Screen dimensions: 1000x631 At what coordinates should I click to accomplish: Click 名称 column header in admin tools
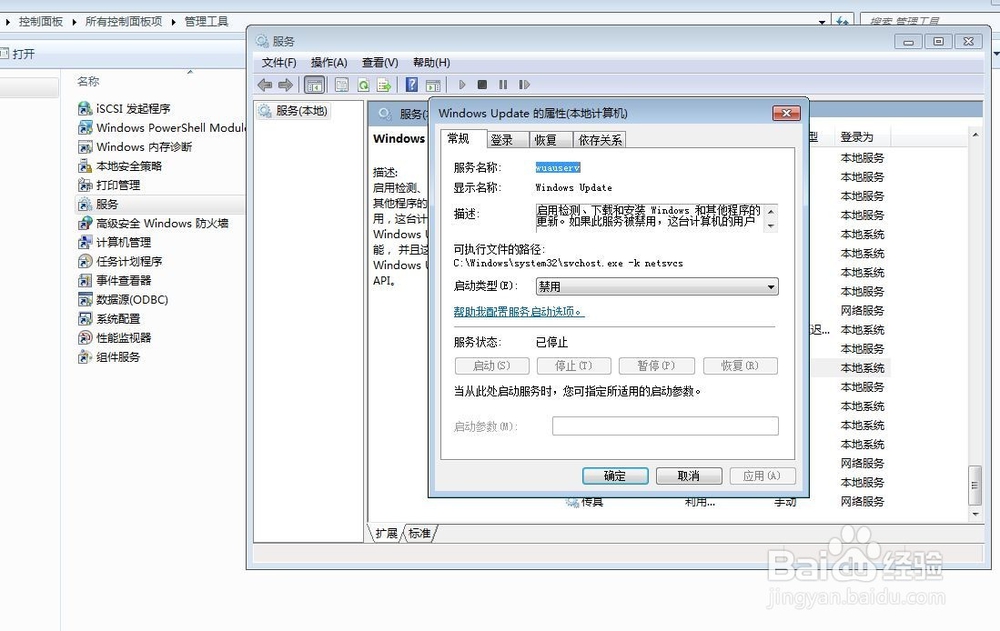[x=88, y=81]
